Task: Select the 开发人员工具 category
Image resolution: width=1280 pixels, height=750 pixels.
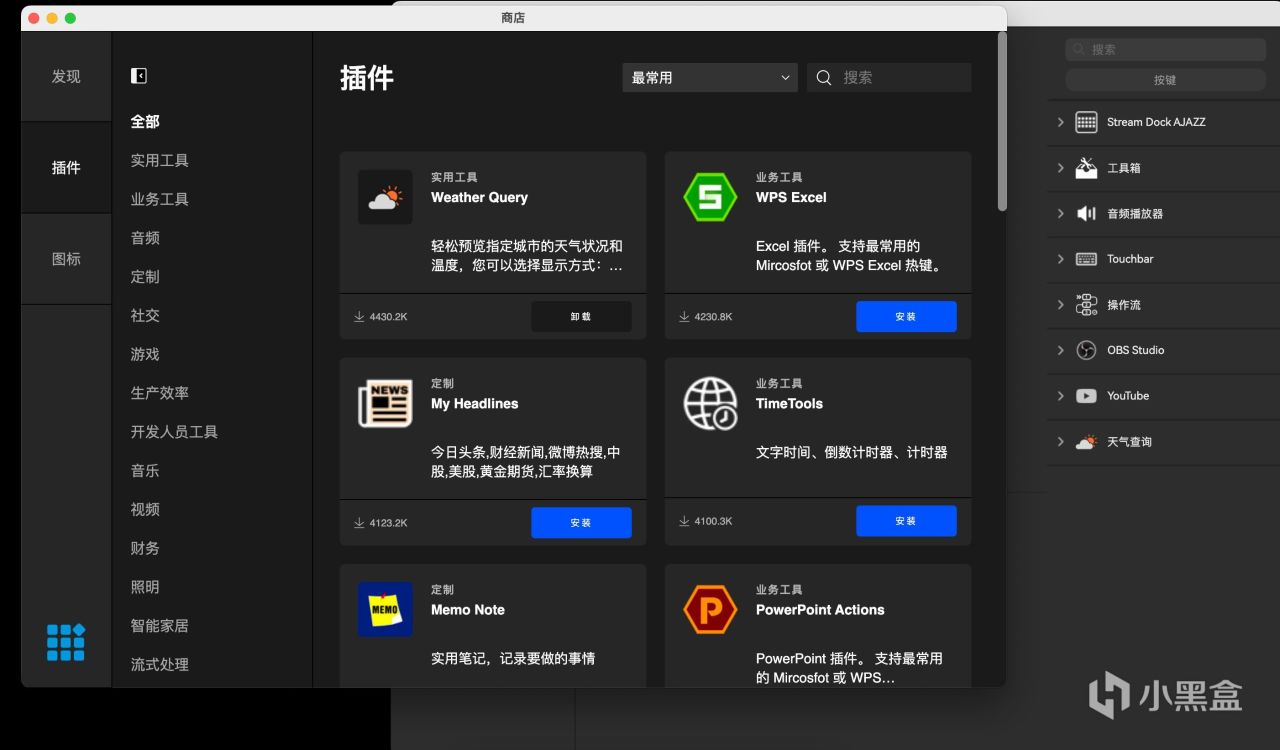Action: tap(174, 432)
